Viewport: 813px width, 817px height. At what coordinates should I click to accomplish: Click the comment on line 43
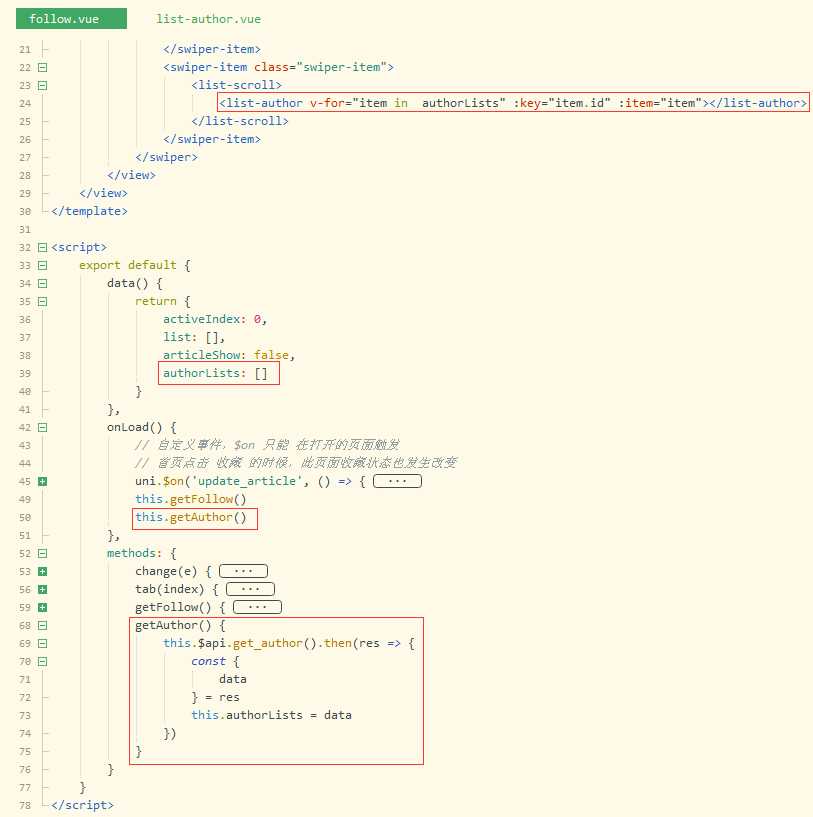[x=267, y=445]
